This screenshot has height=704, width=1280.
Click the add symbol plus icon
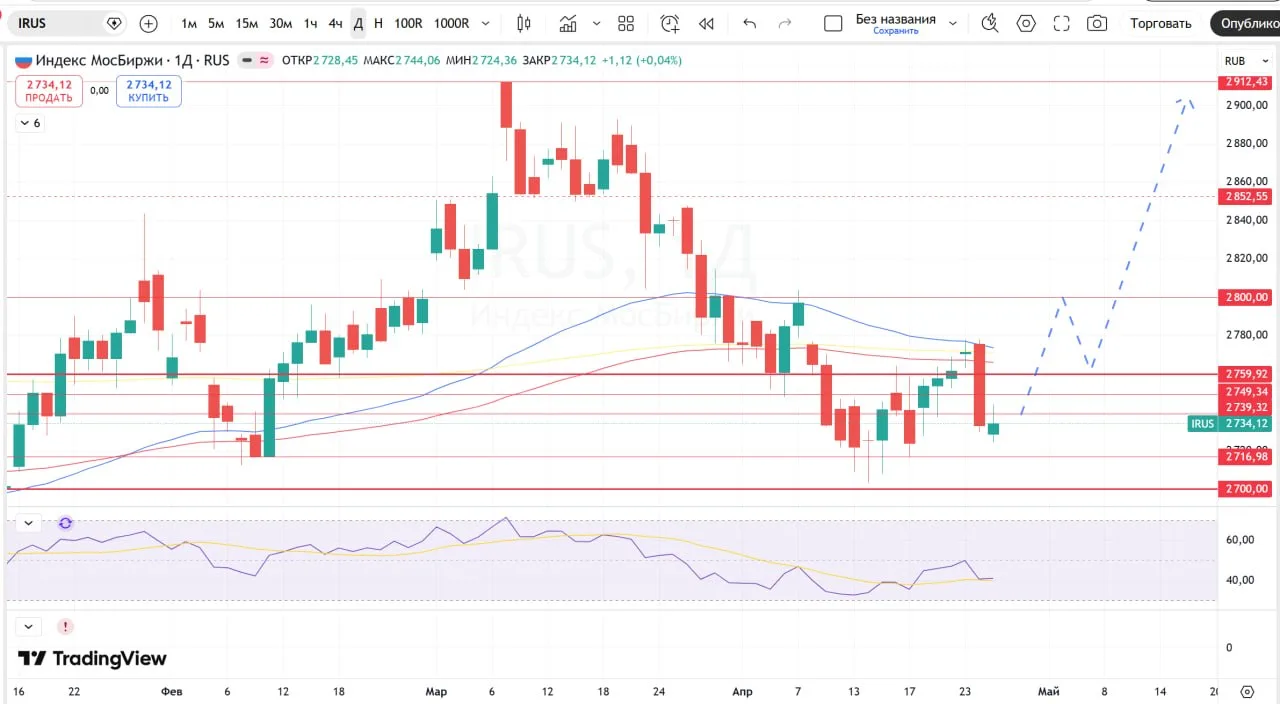149,23
